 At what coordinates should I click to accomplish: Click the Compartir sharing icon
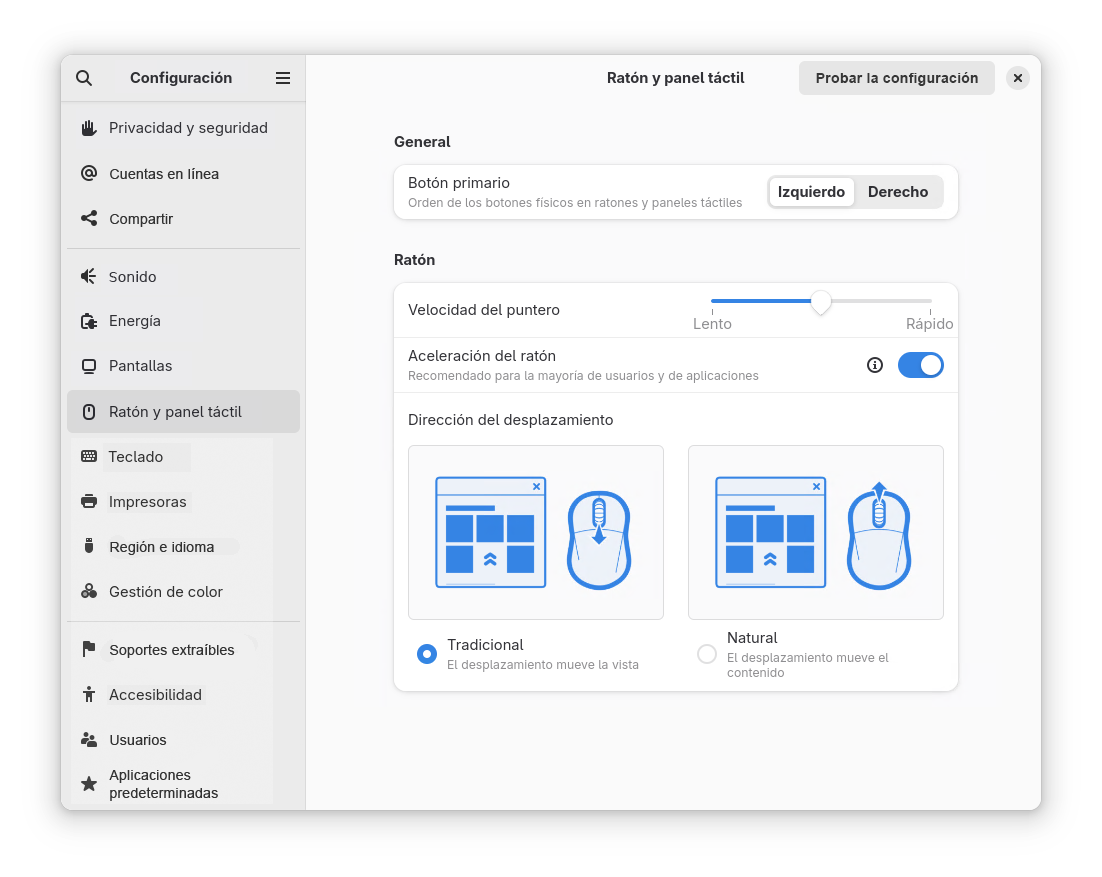(x=89, y=218)
